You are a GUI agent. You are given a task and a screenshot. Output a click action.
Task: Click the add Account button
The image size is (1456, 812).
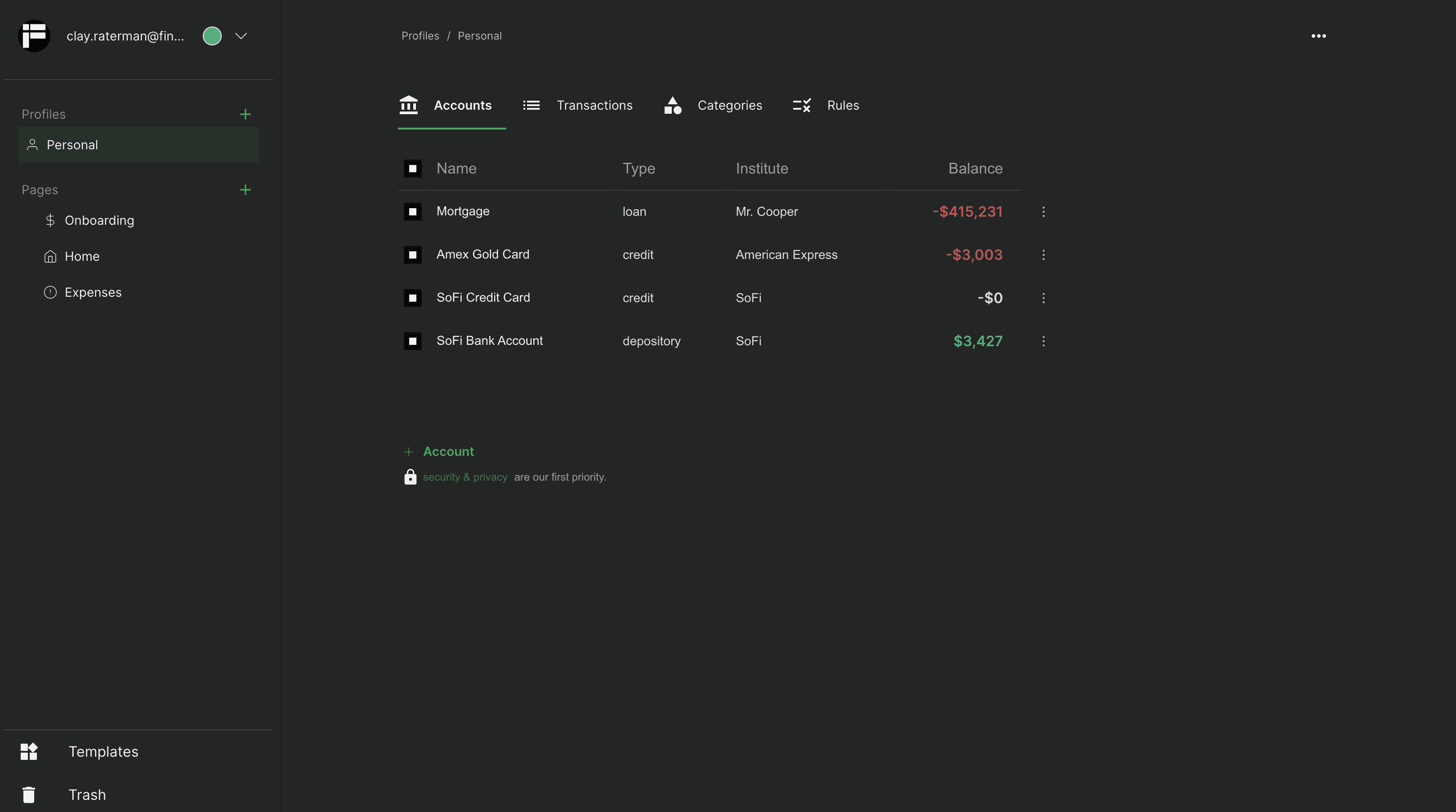pos(439,451)
